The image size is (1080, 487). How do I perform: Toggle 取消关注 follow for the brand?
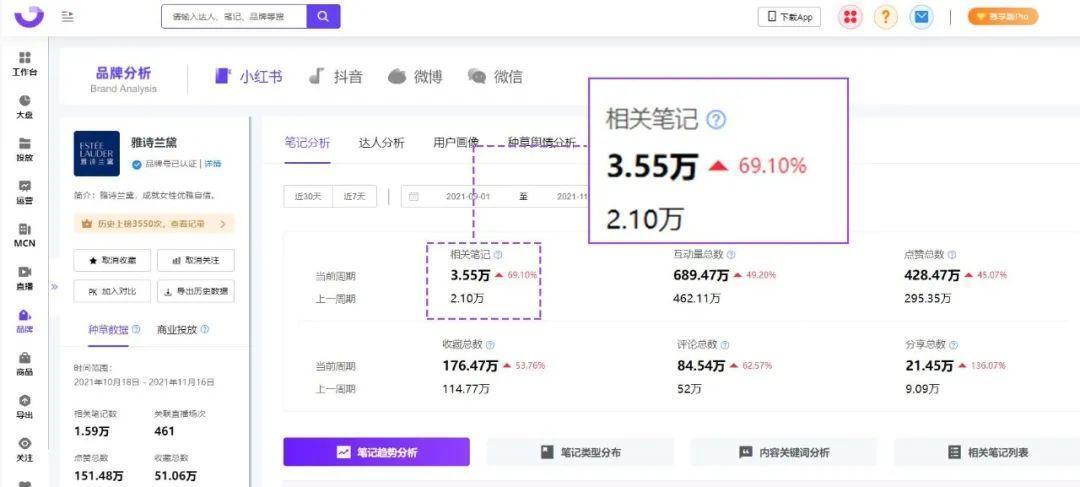(195, 260)
